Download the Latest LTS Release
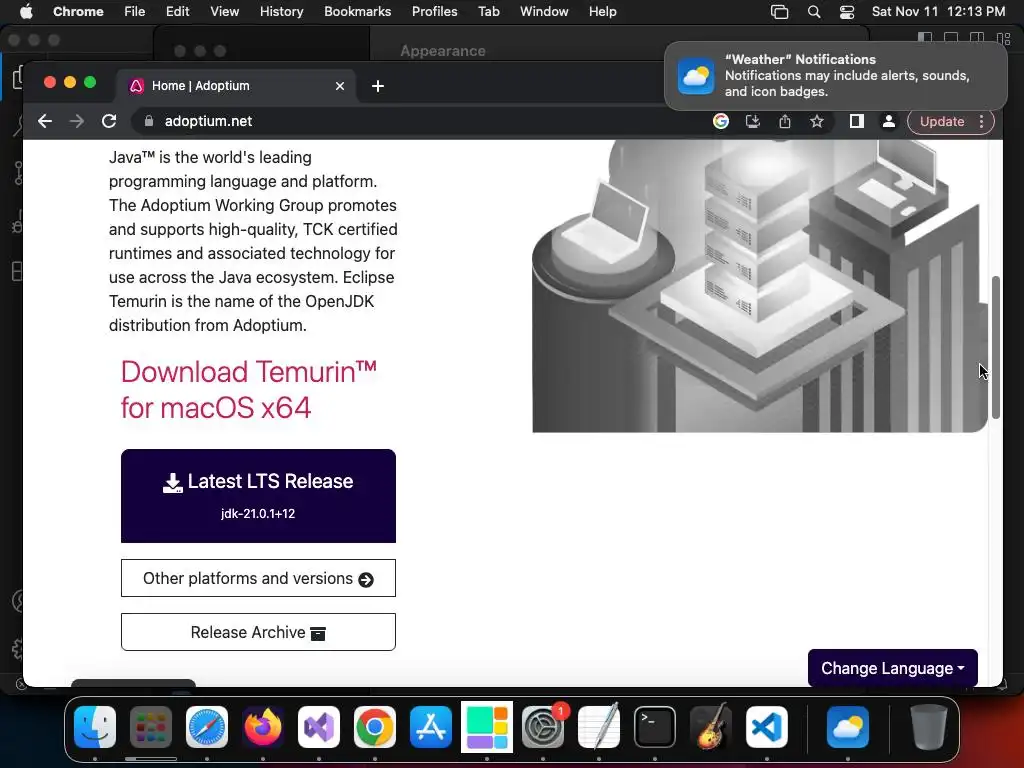Image resolution: width=1024 pixels, height=768 pixels. click(258, 496)
